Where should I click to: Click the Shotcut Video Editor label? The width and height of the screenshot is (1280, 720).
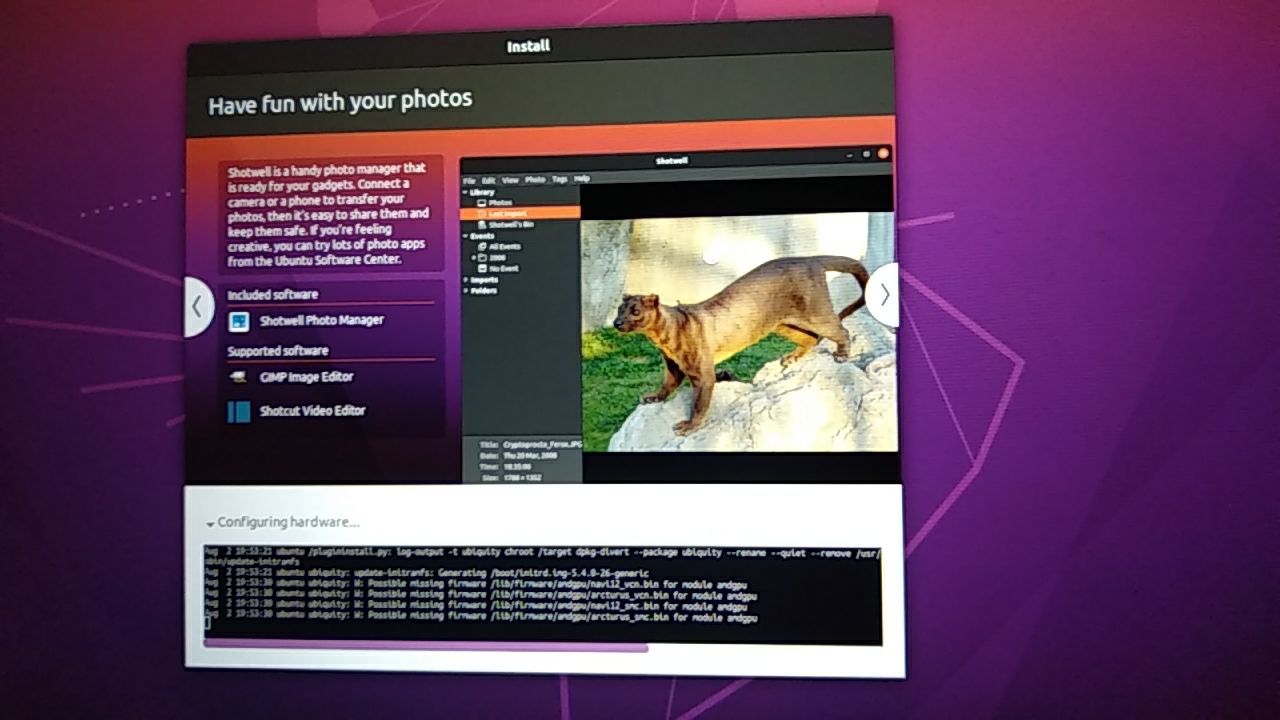tap(312, 411)
